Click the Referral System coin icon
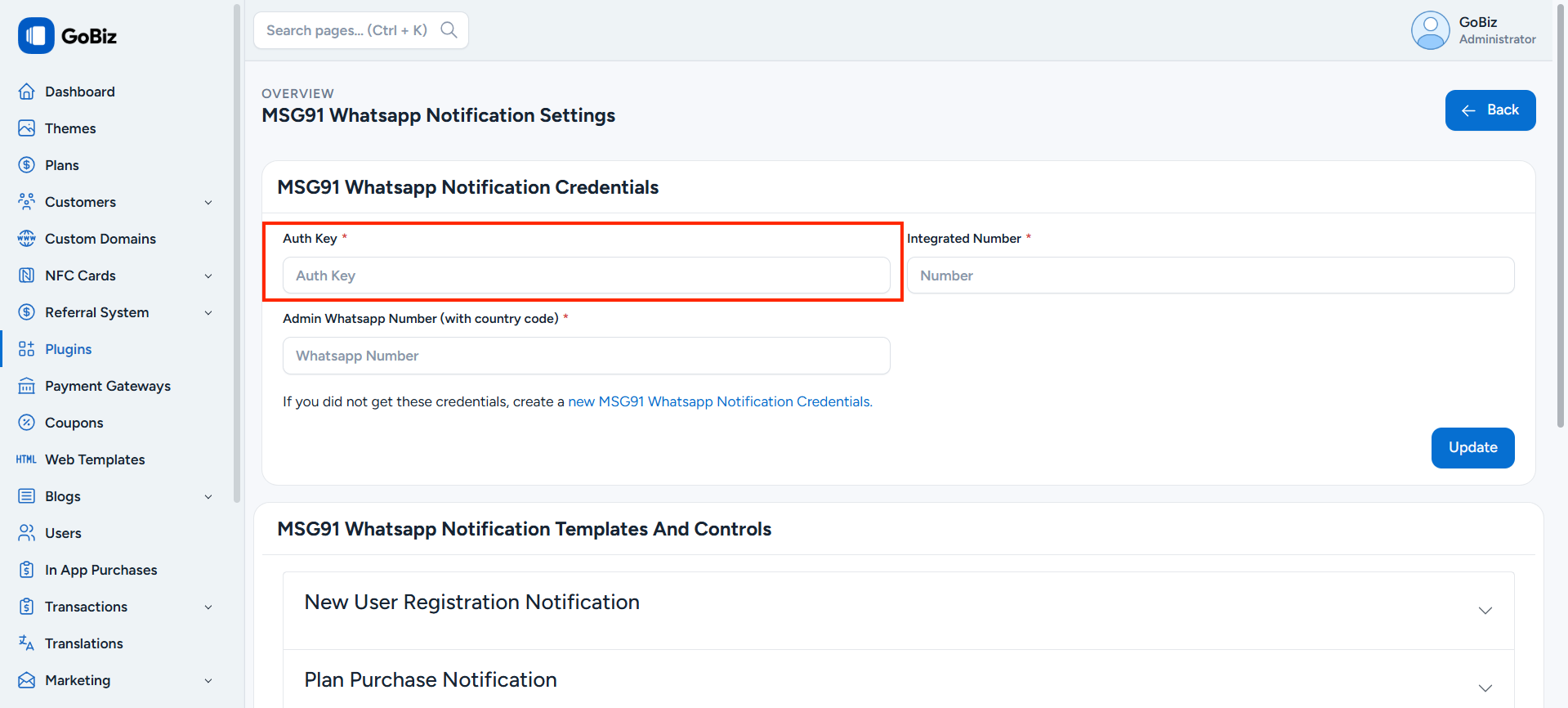 [x=27, y=312]
